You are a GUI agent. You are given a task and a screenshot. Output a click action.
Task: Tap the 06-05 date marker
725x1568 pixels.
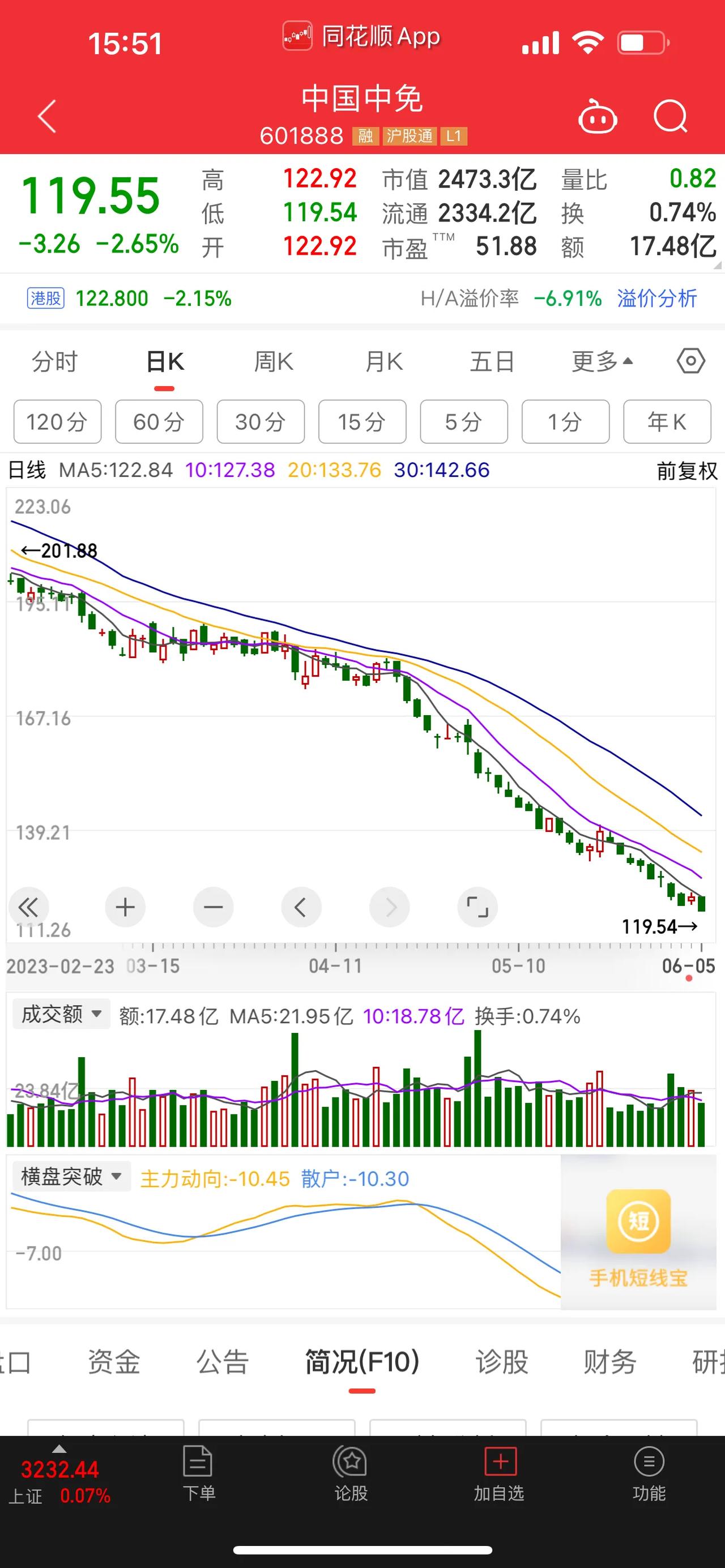coord(689,966)
